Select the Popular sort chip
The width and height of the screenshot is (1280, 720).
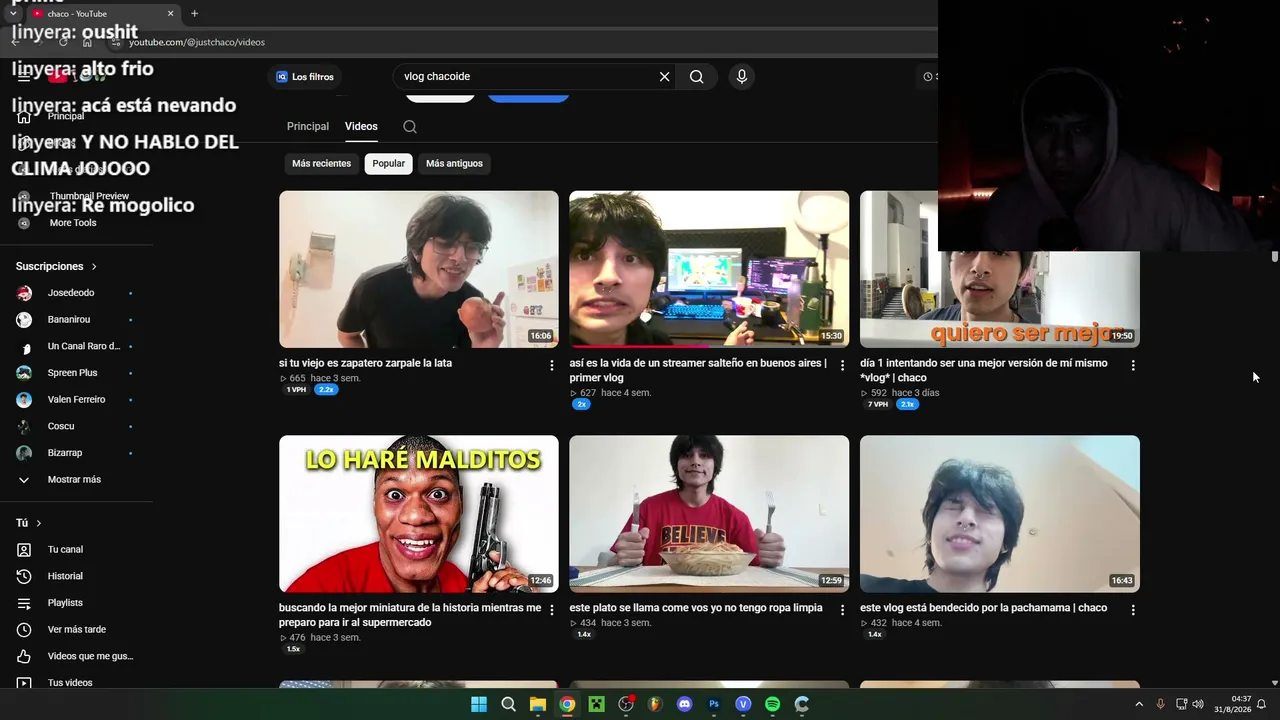(x=389, y=164)
